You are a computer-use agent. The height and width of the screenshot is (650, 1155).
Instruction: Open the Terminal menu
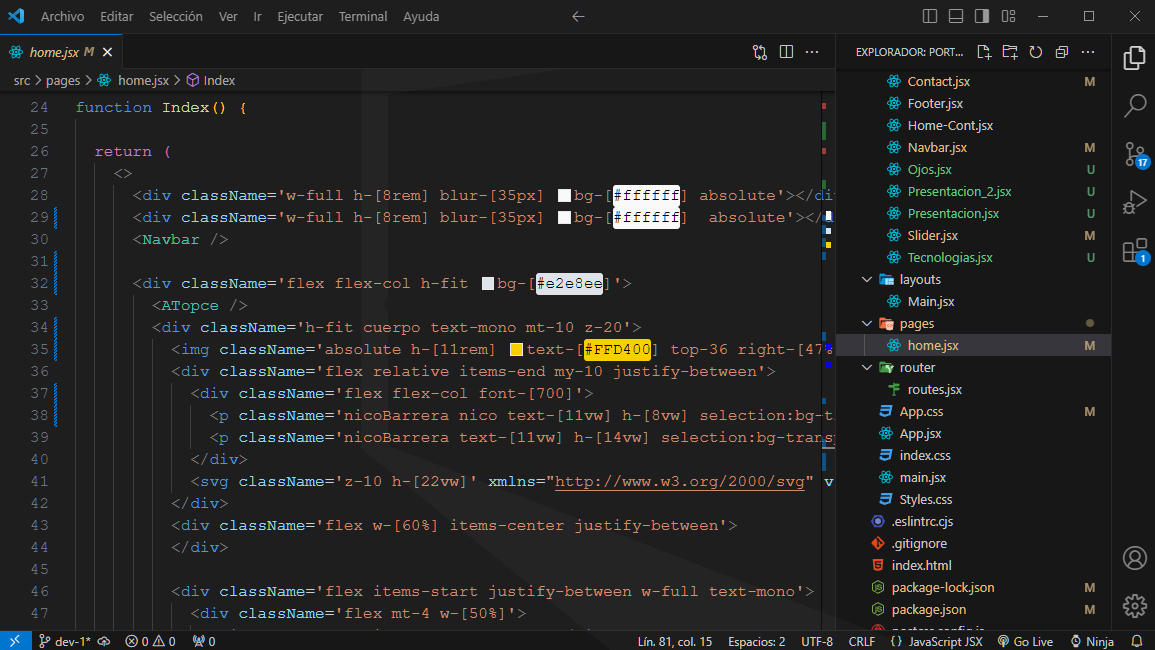pyautogui.click(x=362, y=16)
